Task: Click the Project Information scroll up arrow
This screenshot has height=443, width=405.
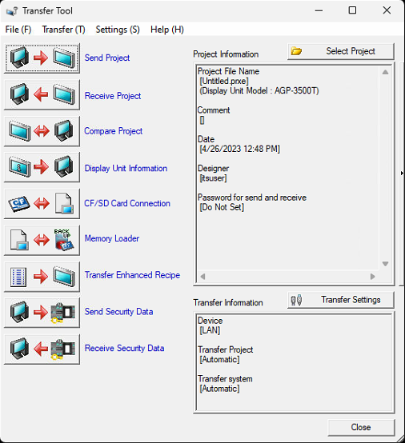Action: (385, 72)
